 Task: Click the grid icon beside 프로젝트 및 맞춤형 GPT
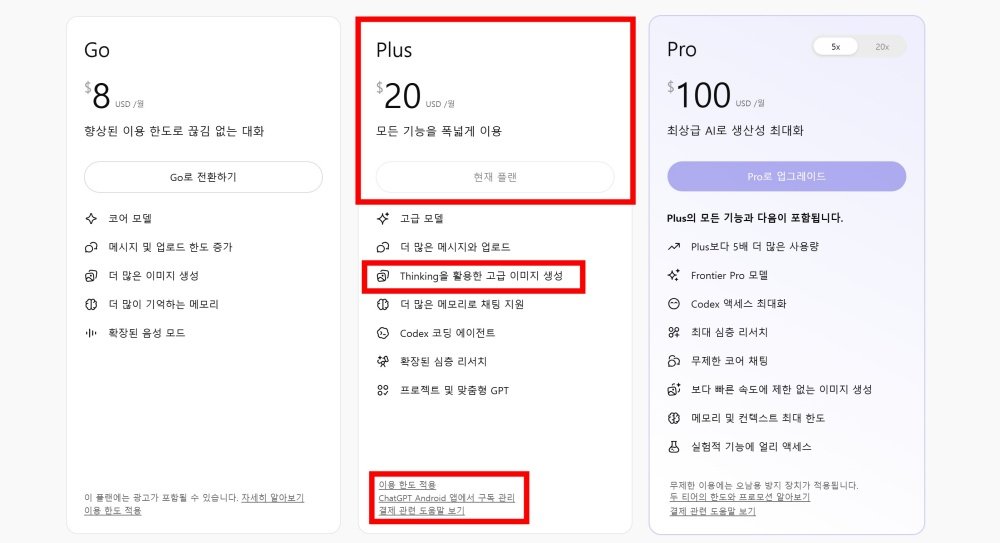point(383,390)
